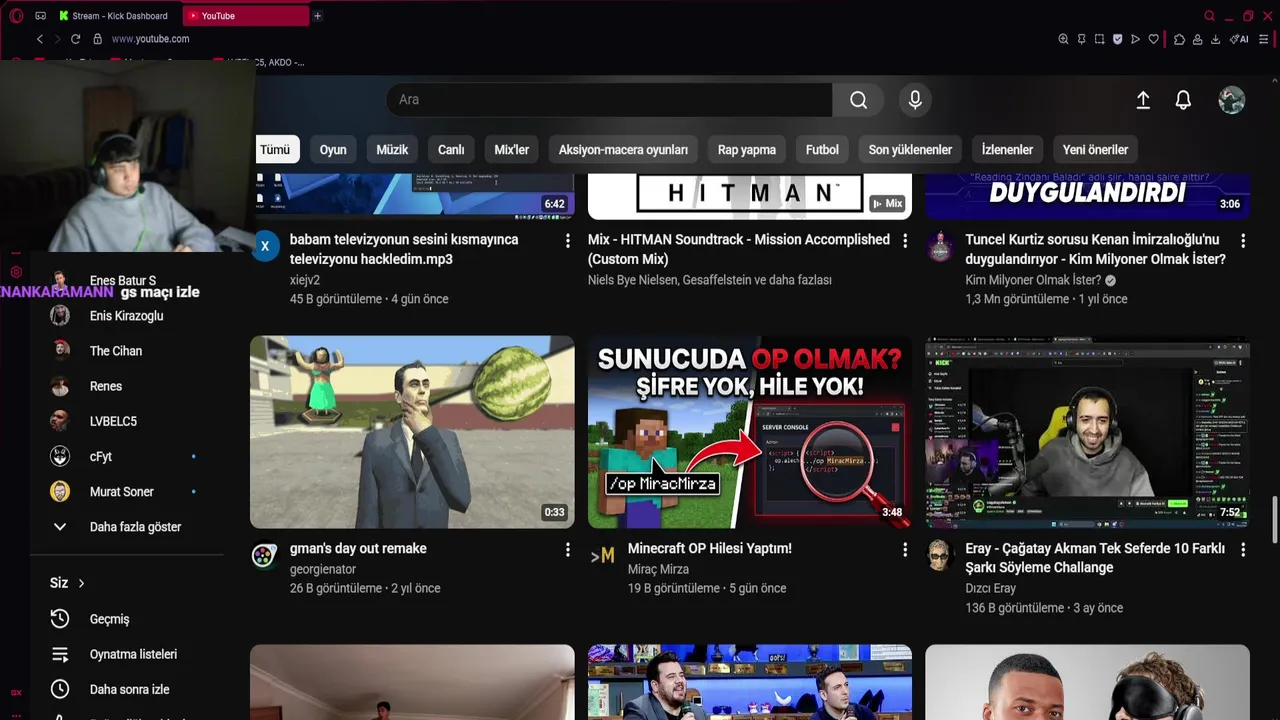This screenshot has height=720, width=1280.
Task: Start voice search with the microphone
Action: pyautogui.click(x=914, y=100)
